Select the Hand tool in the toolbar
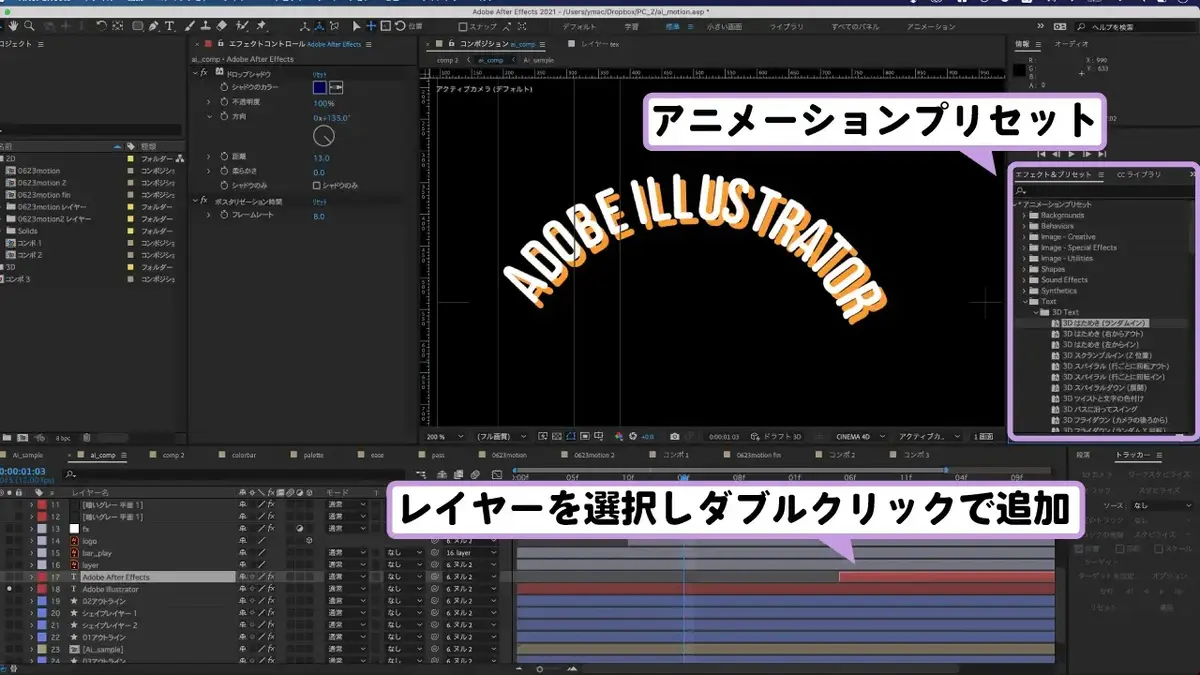Image resolution: width=1200 pixels, height=675 pixels. (13, 26)
